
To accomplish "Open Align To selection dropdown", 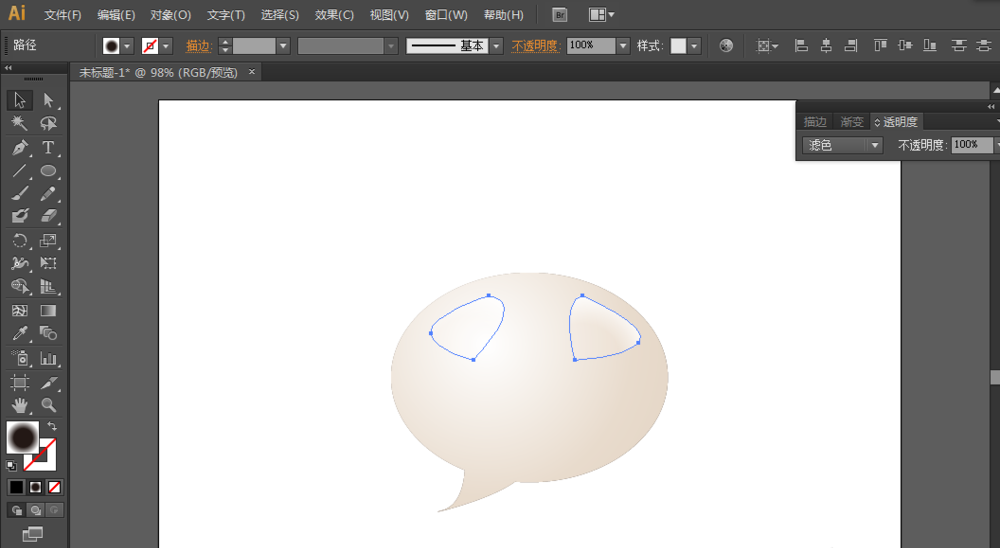I will (x=767, y=46).
